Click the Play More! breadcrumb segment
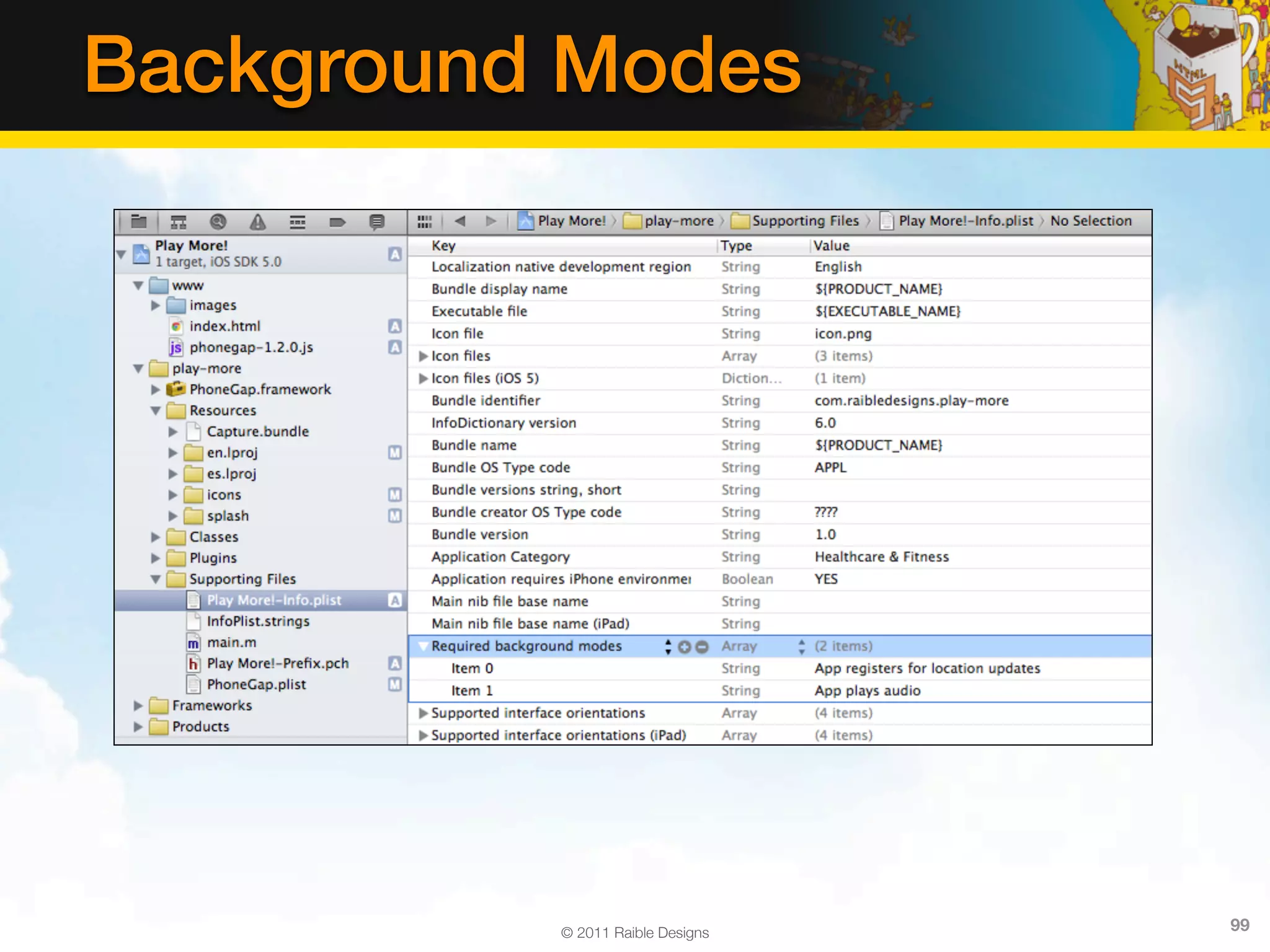 [x=562, y=221]
